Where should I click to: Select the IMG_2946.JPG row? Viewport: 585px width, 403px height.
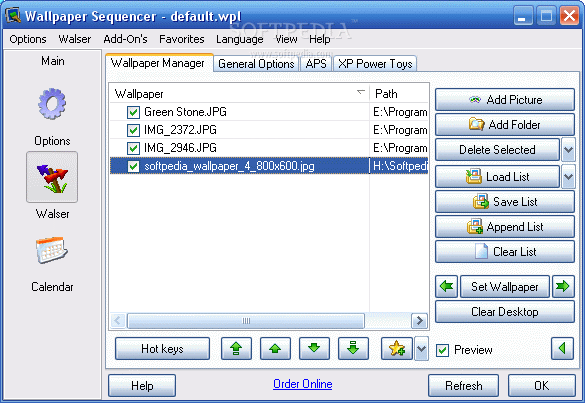(269, 148)
